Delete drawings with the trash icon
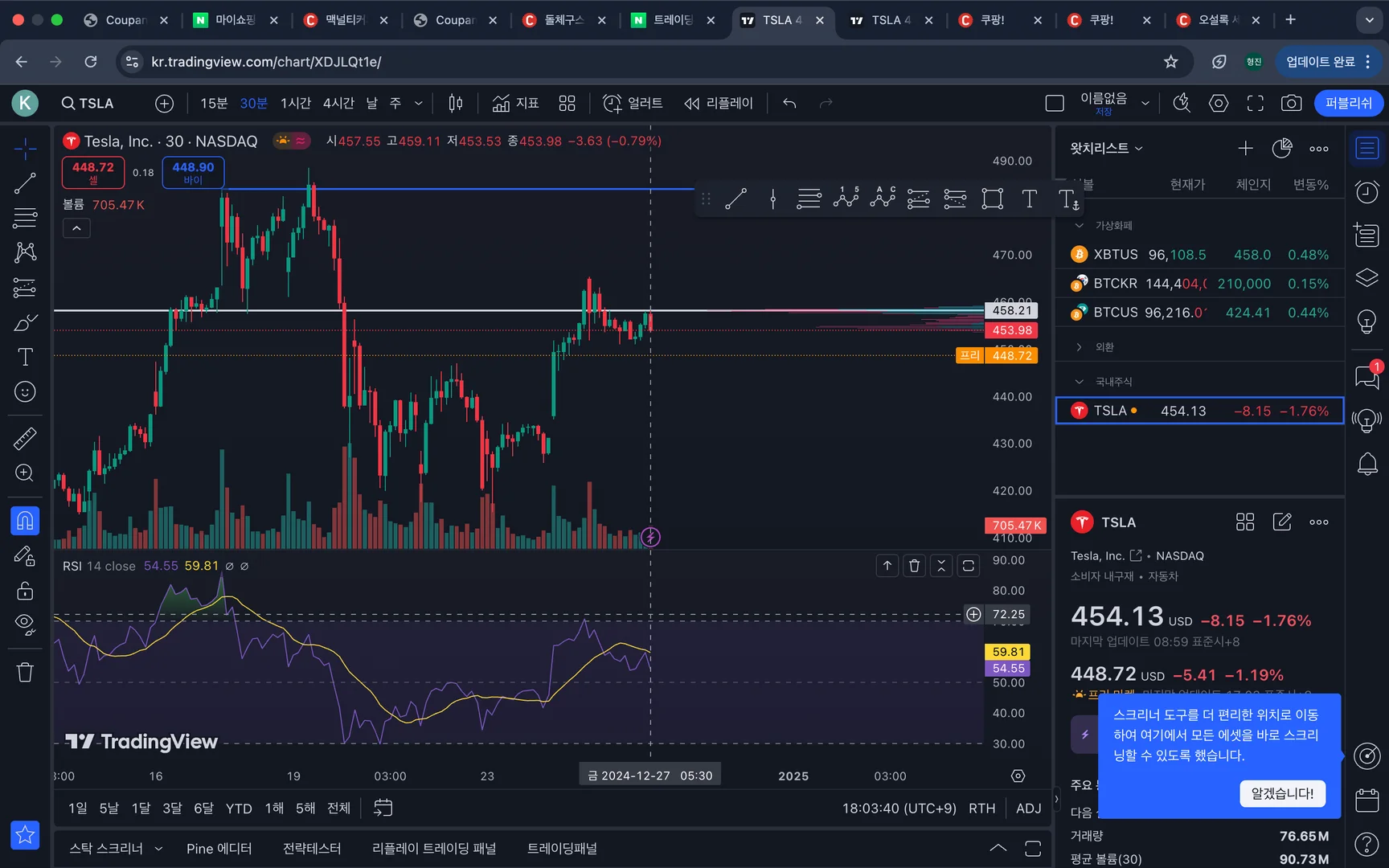 pos(25,672)
